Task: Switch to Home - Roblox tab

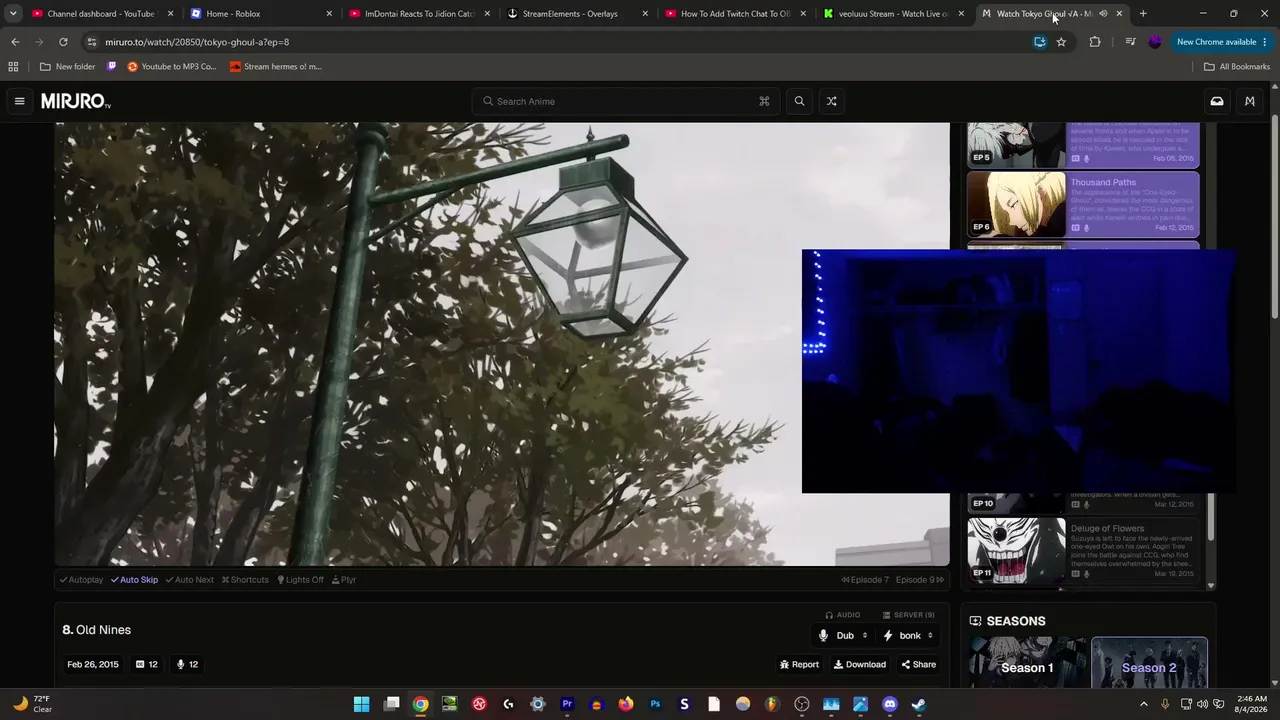Action: pyautogui.click(x=260, y=14)
